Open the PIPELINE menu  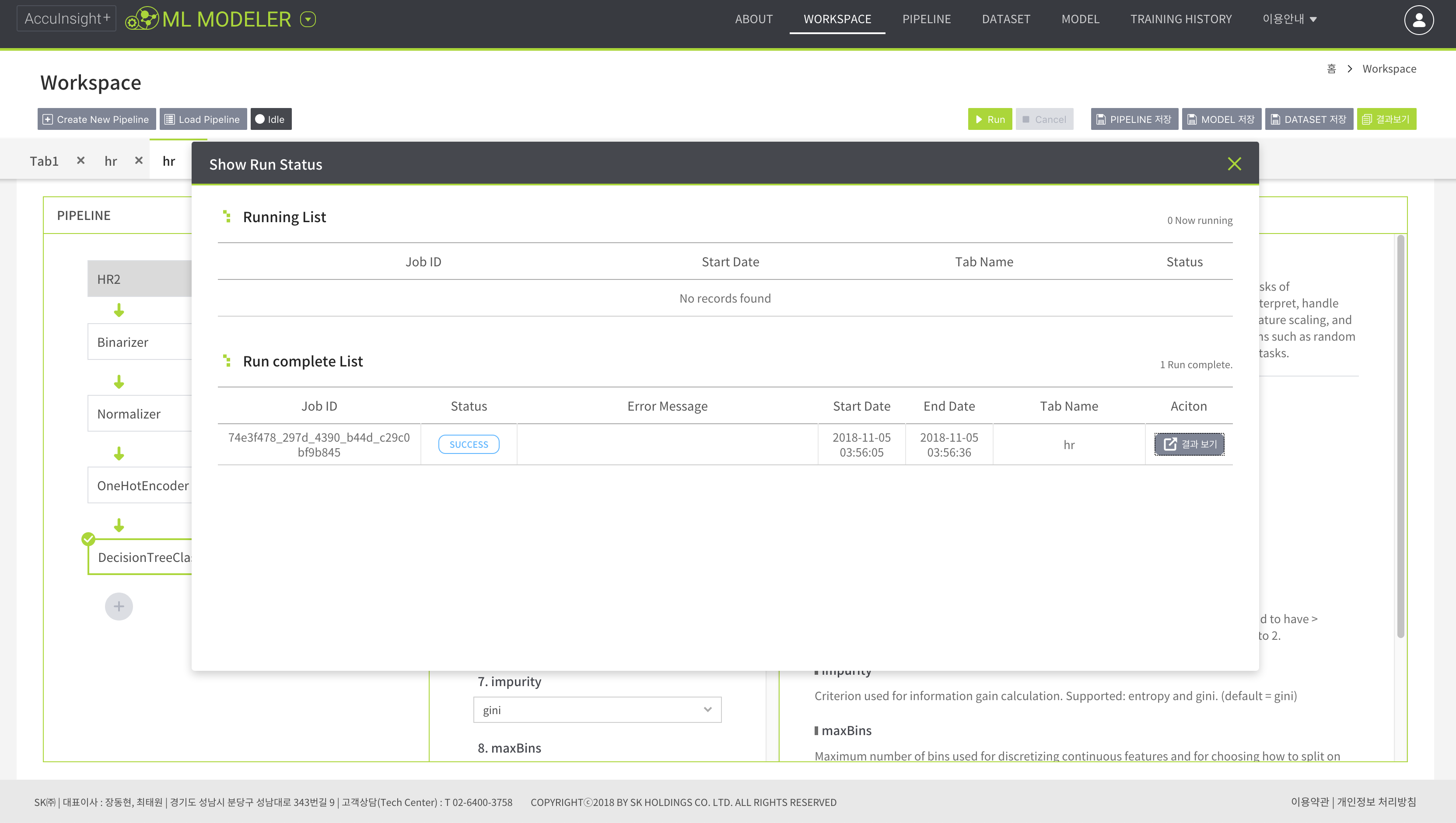[x=926, y=19]
